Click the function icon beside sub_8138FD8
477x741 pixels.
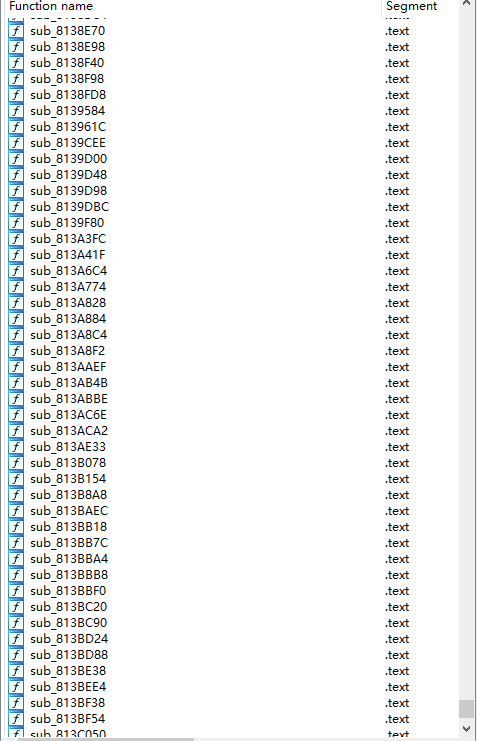click(x=16, y=95)
